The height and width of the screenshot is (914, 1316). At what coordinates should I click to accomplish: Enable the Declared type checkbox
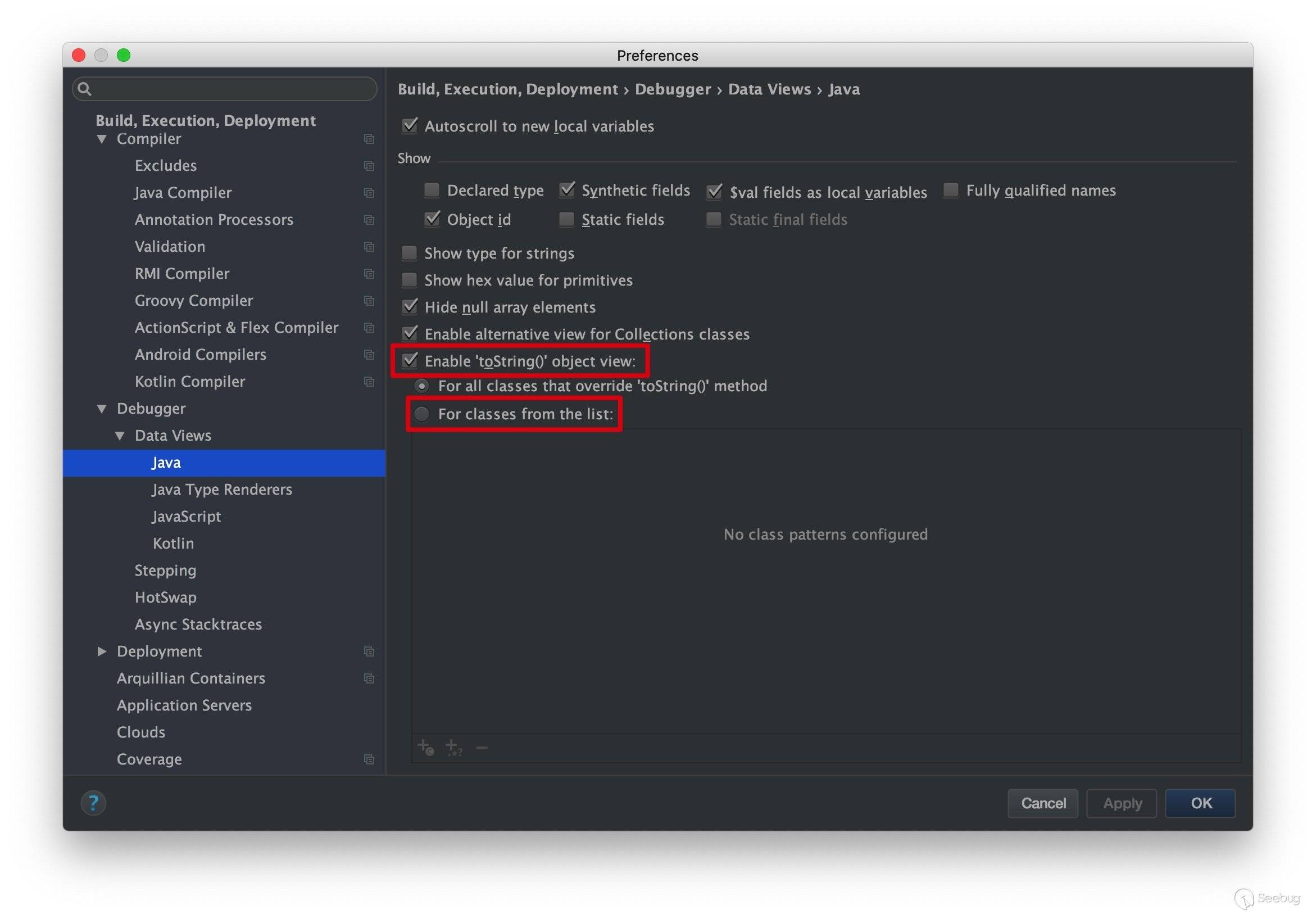pyautogui.click(x=432, y=189)
